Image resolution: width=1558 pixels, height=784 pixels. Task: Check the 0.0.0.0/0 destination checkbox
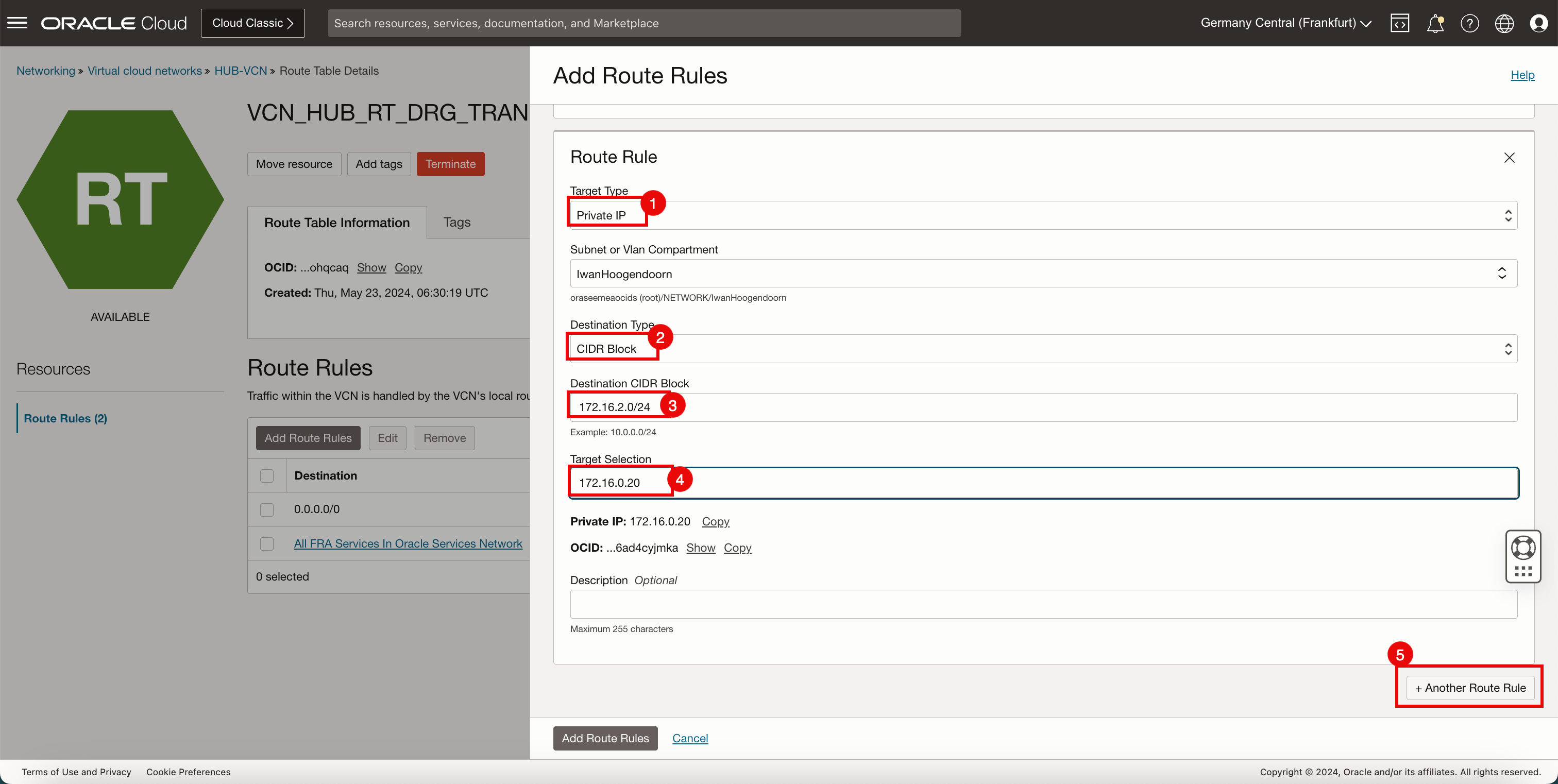pyautogui.click(x=267, y=509)
